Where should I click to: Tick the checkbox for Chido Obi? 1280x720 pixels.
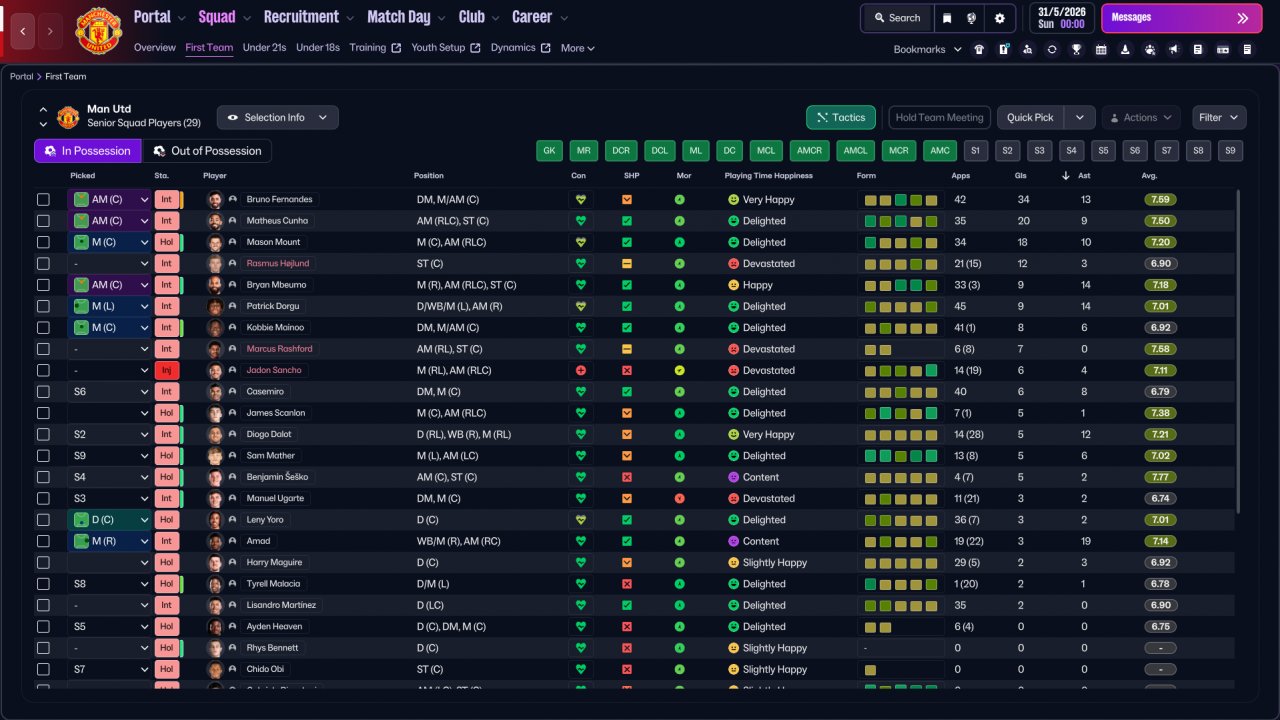(43, 670)
